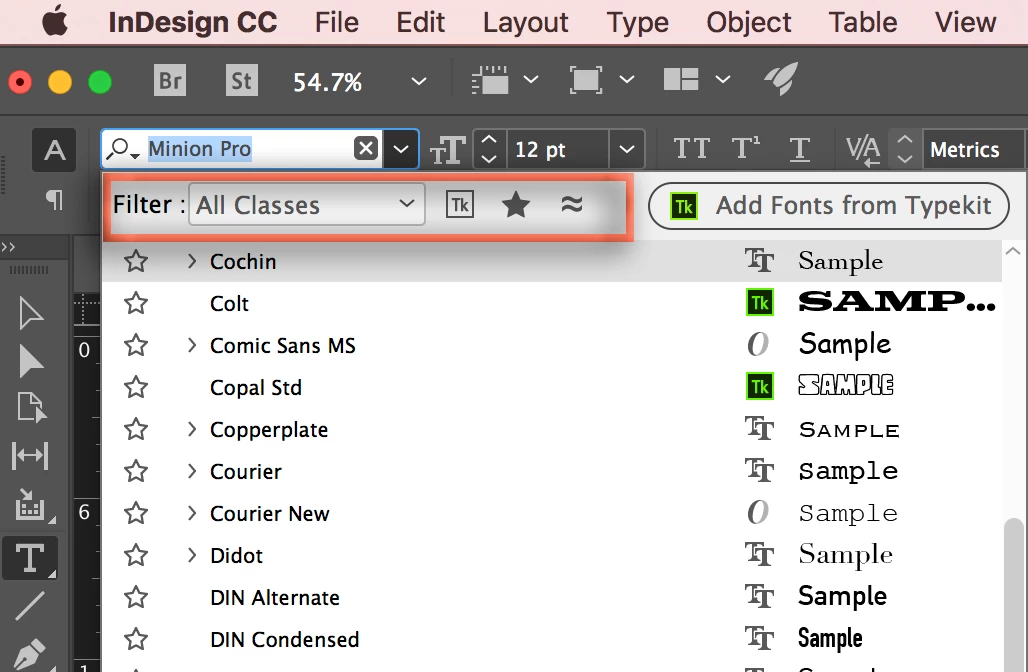The width and height of the screenshot is (1028, 672).
Task: Favorite the DIN Alternate star
Action: coord(136,597)
